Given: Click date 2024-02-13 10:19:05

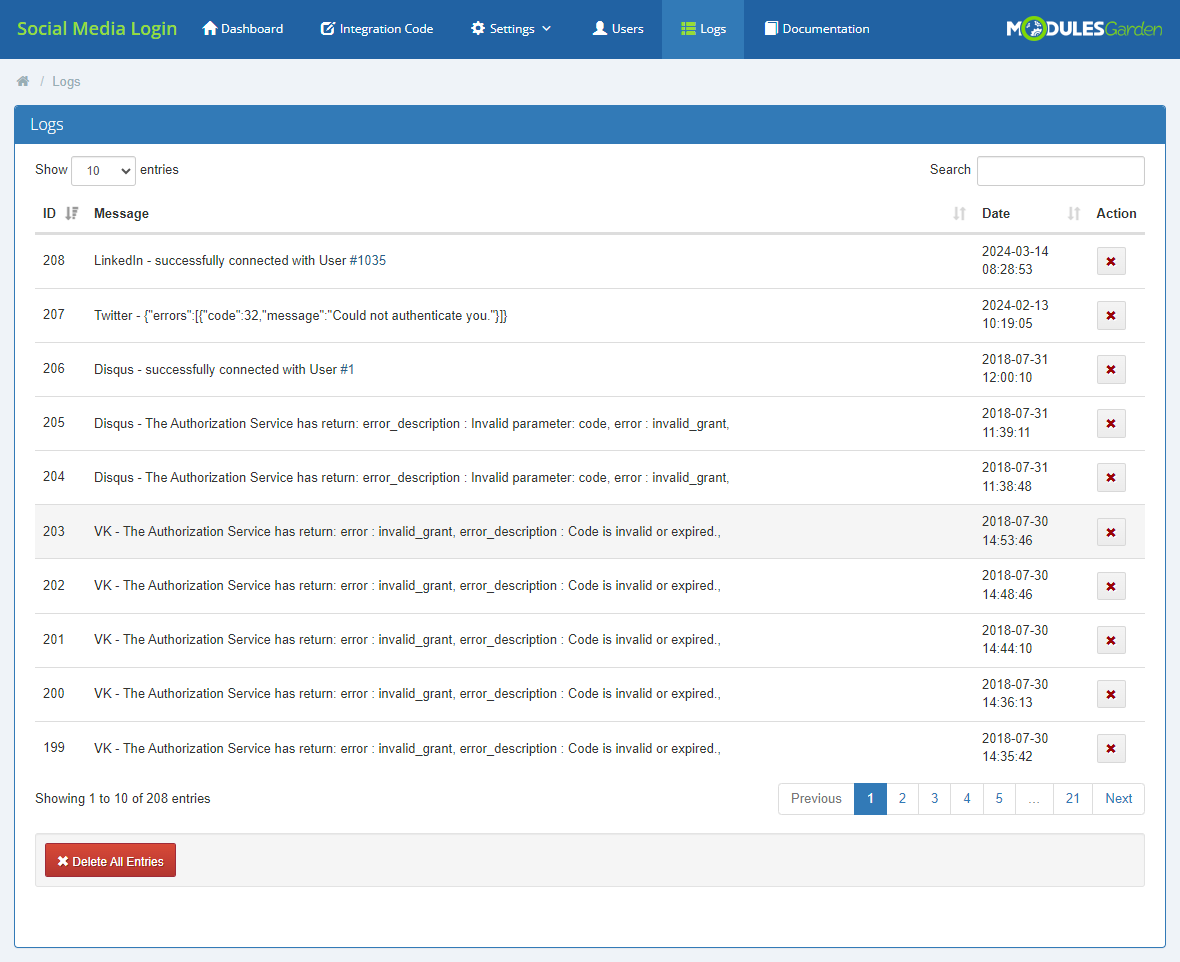Looking at the screenshot, I should click(x=1014, y=315).
